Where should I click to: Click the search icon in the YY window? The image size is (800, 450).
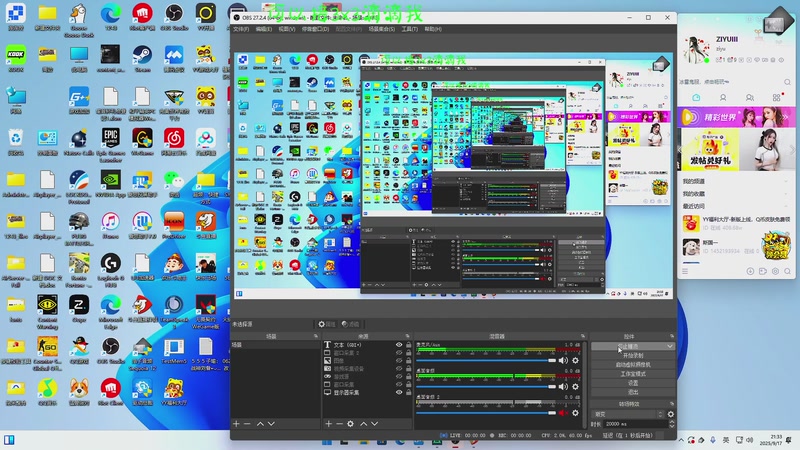pyautogui.click(x=787, y=82)
